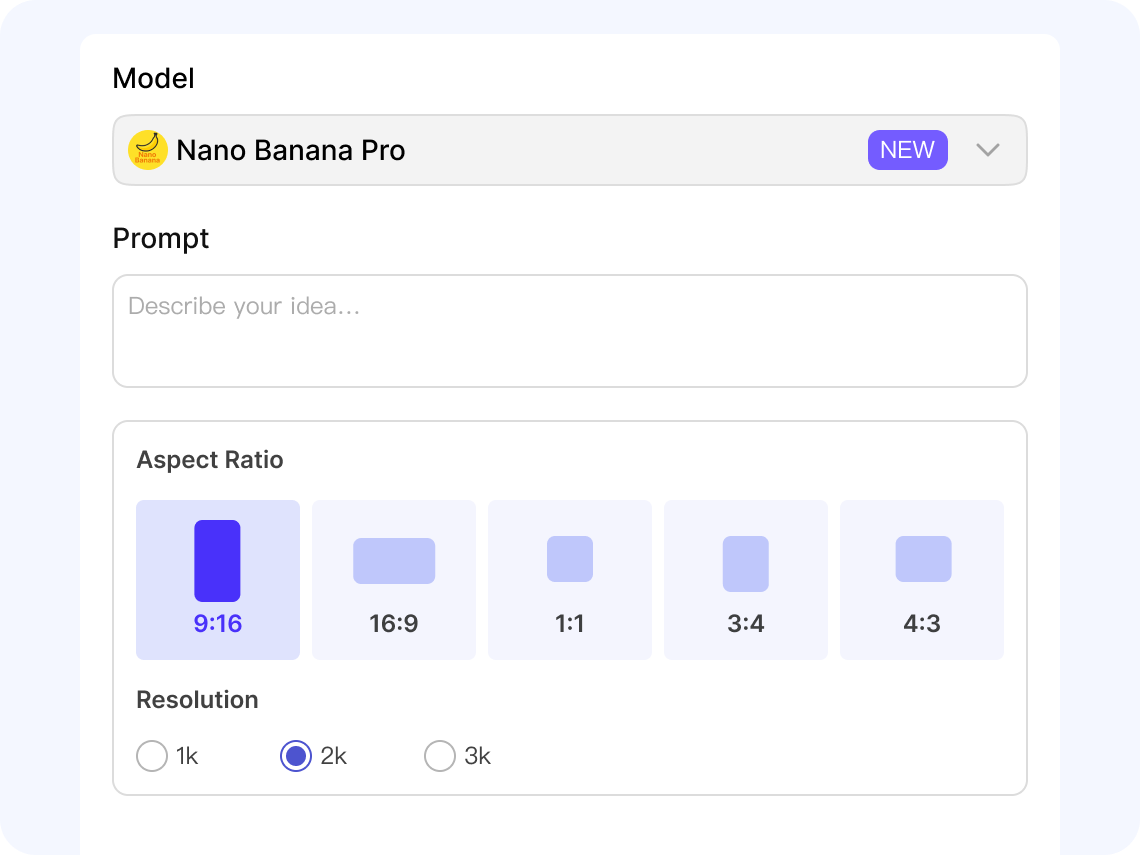Screen dimensions: 1140x855
Task: Pick the 1:1 square shape icon
Action: click(x=570, y=559)
